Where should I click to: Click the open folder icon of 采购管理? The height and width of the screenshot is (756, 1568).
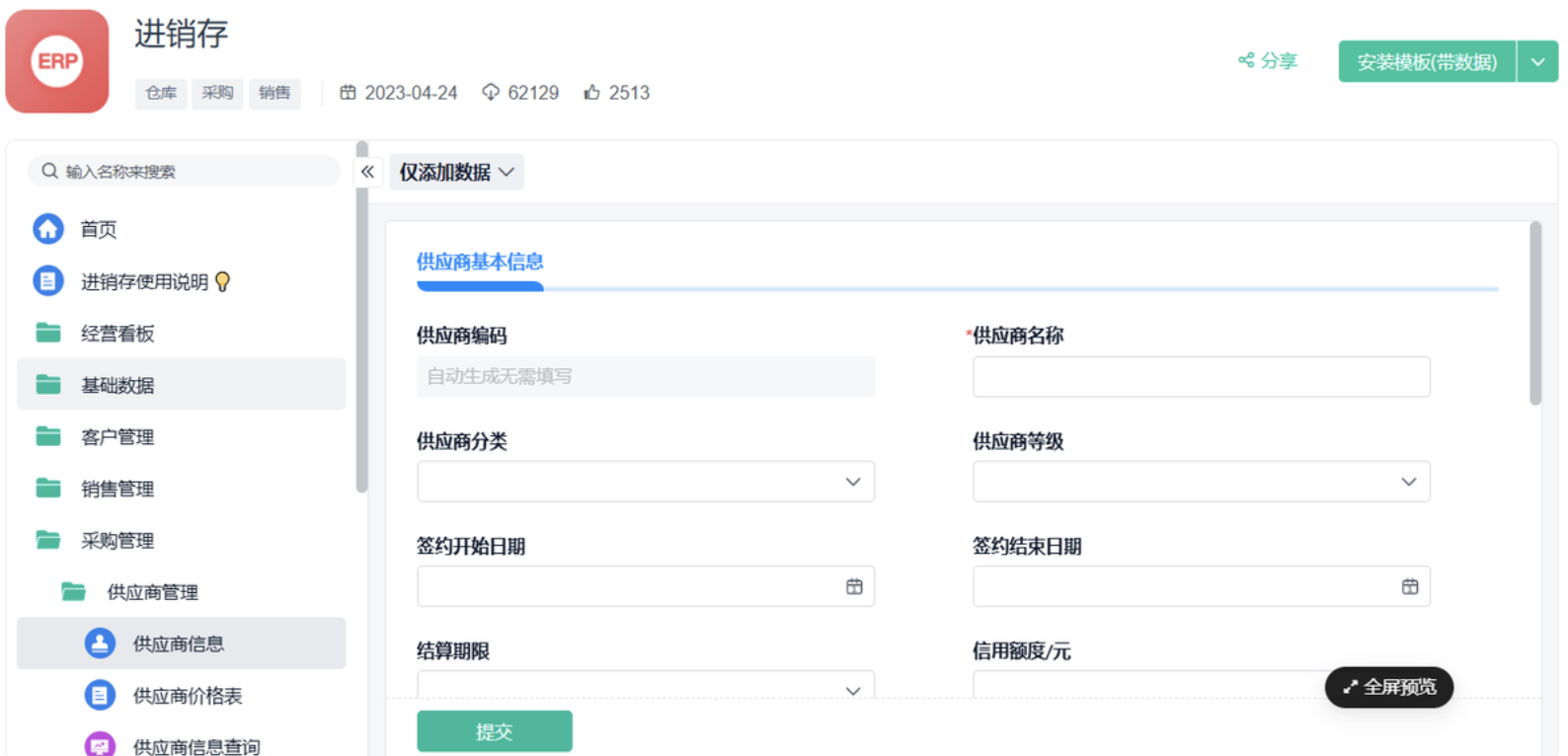point(48,540)
